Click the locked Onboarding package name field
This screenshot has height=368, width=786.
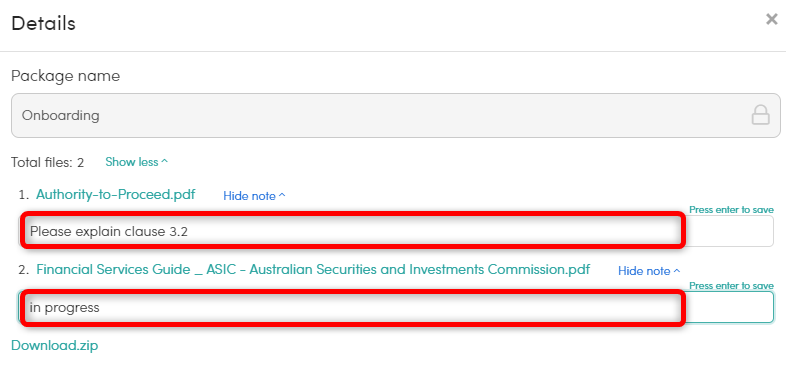click(x=396, y=115)
